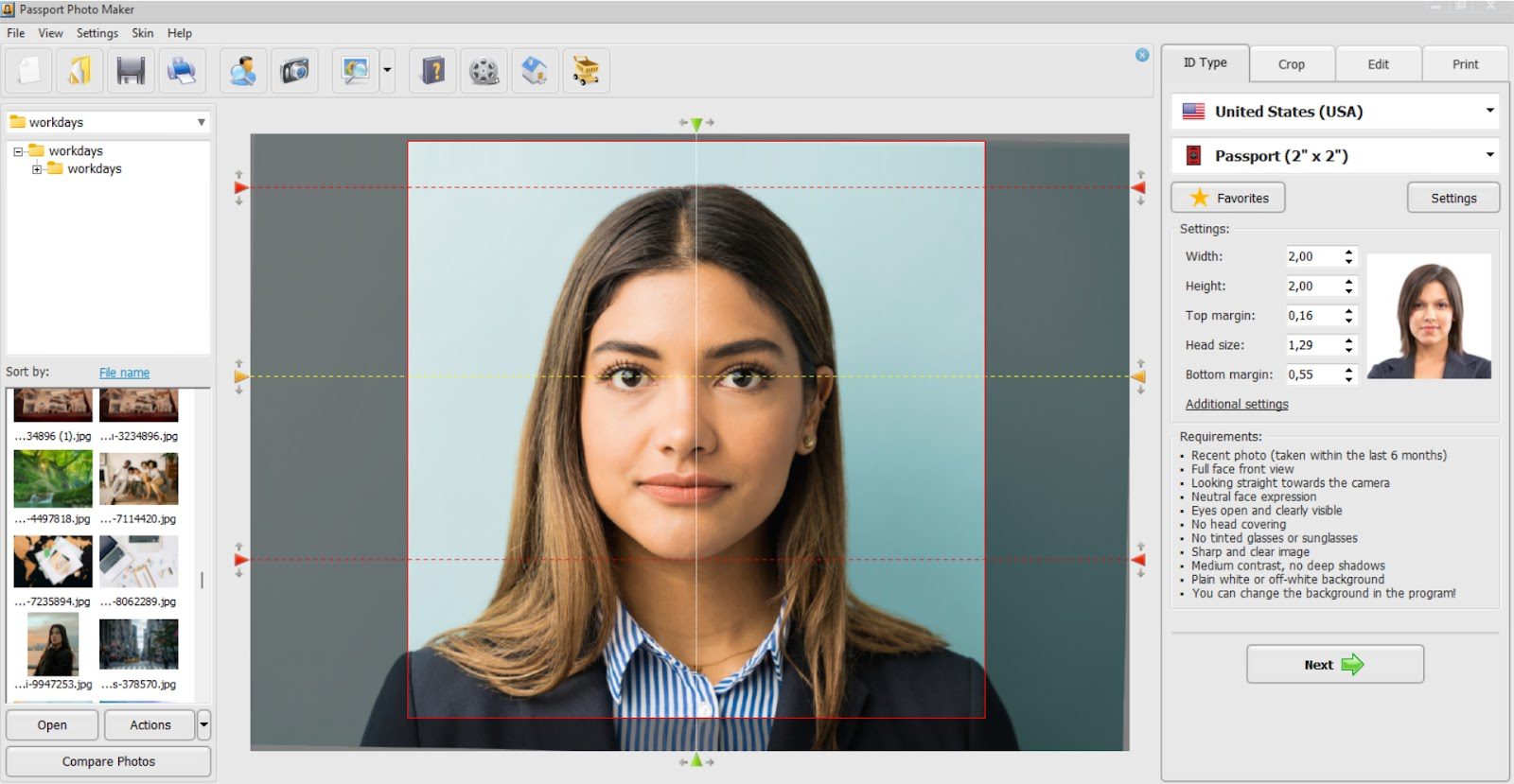
Task: Click the save floppy disk icon
Action: pyautogui.click(x=131, y=71)
